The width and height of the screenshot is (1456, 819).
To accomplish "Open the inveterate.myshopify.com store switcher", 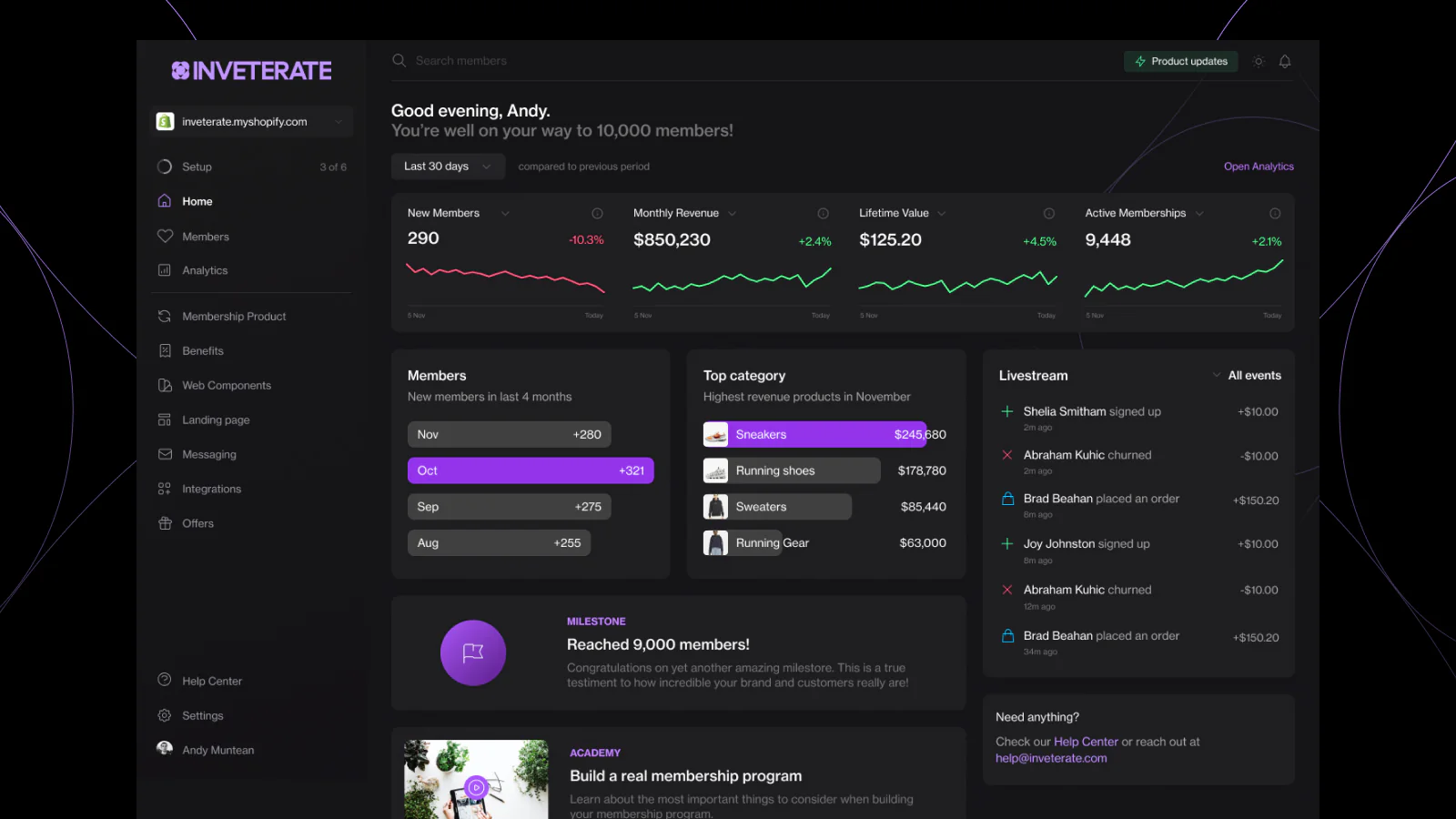I will [251, 122].
